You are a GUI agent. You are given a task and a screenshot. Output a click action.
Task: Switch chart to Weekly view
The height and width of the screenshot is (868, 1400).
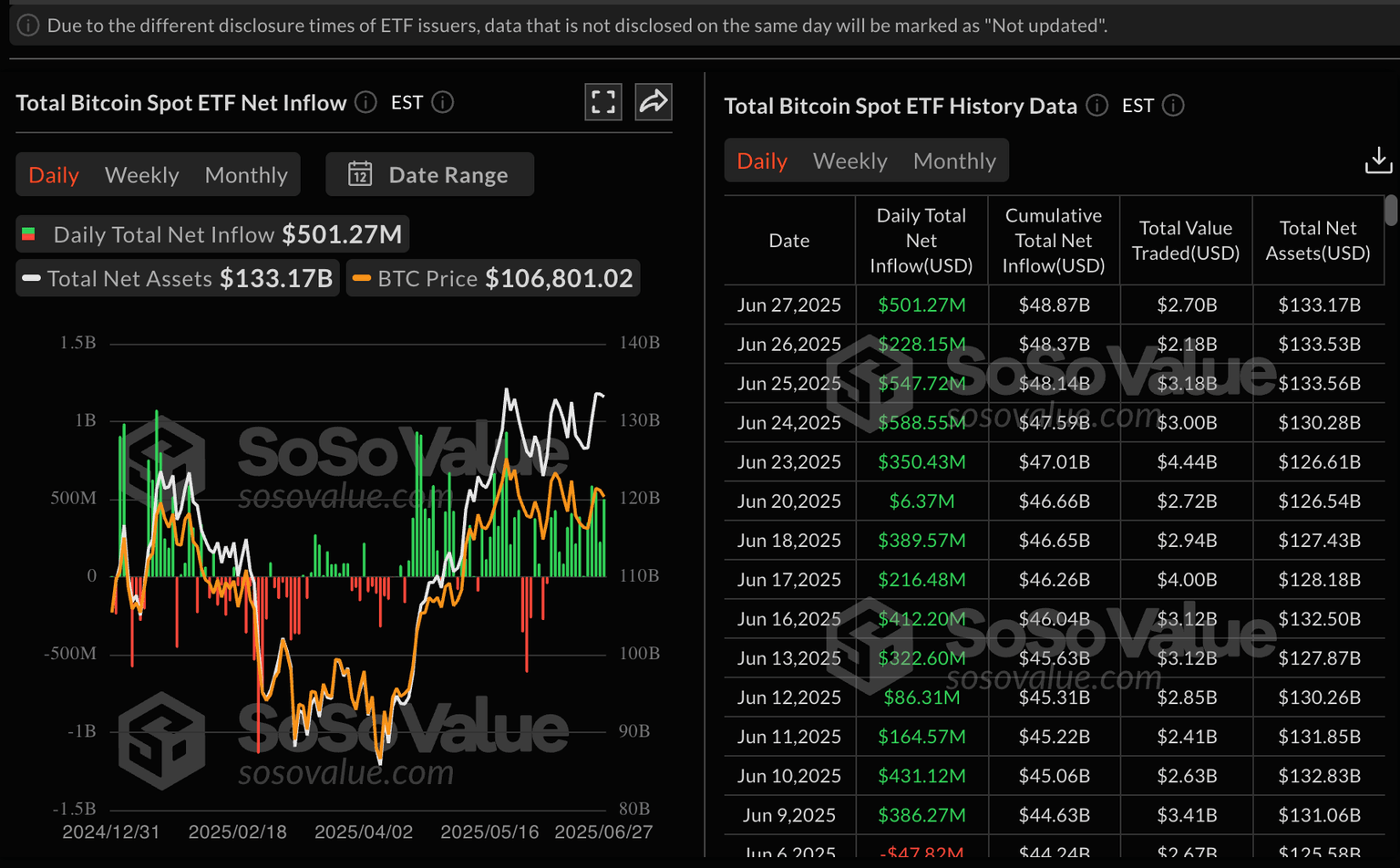[x=141, y=175]
